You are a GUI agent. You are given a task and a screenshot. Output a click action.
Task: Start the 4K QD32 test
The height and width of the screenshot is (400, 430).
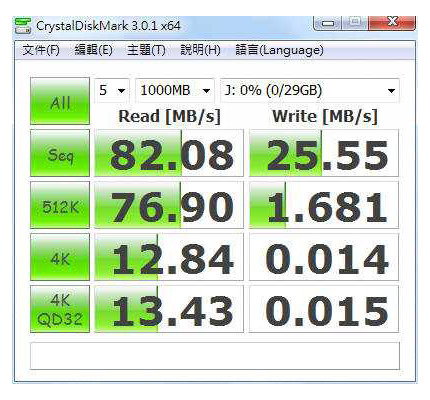(x=60, y=309)
